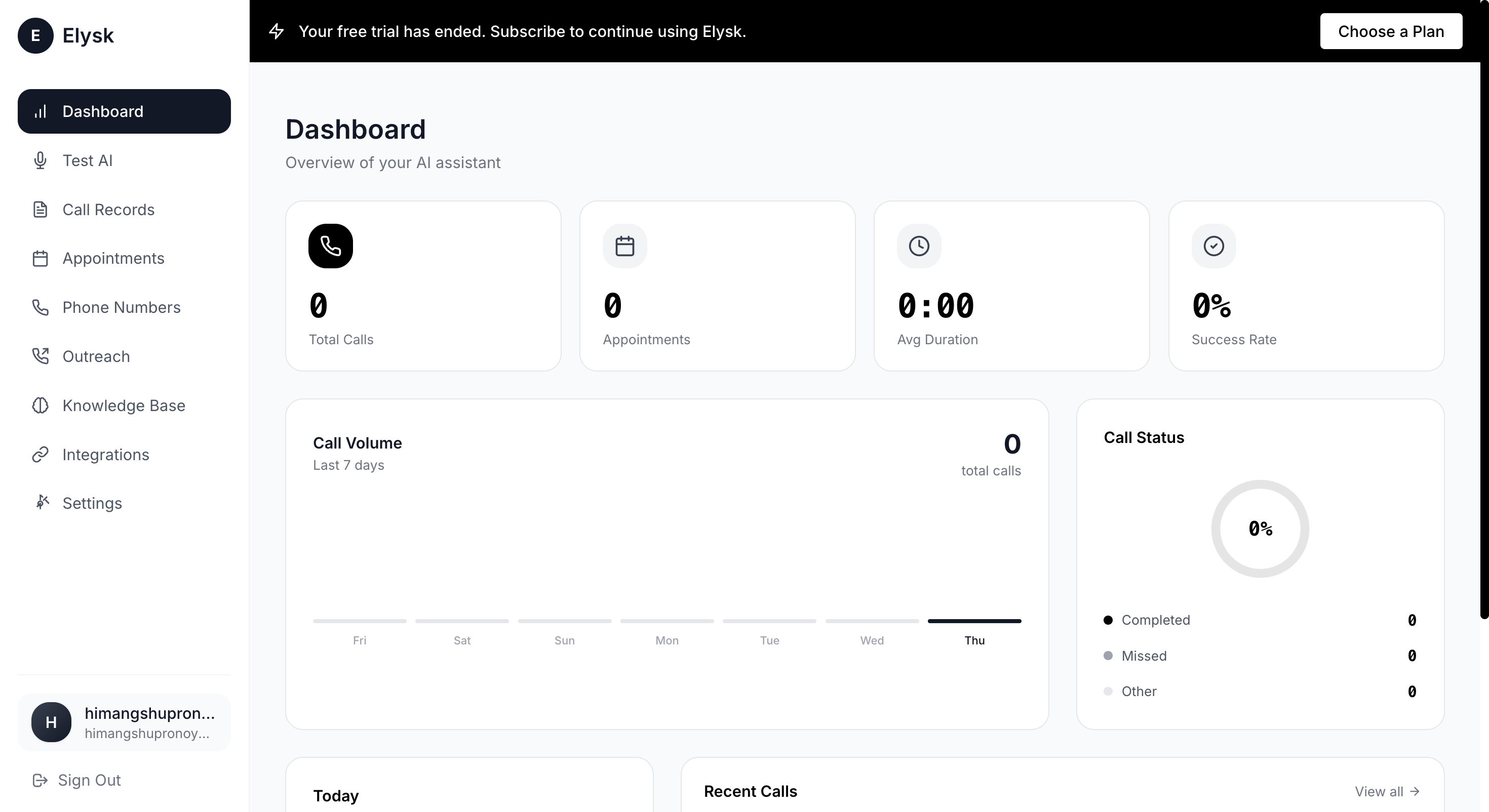This screenshot has height=812, width=1489.
Task: Click the Elysk logo avatar icon
Action: coord(35,35)
